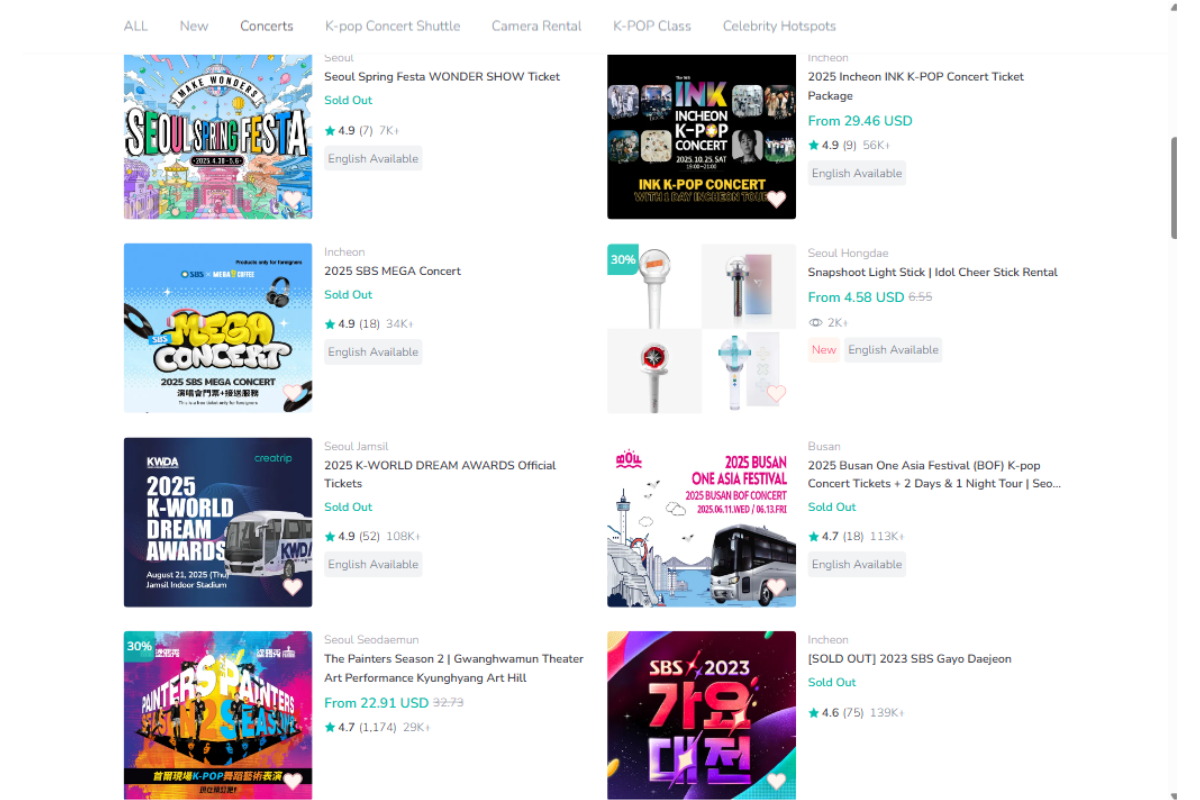Viewport: 1200px width, 800px height.
Task: Open the K-pop Concert Shuttle tab
Action: (393, 26)
